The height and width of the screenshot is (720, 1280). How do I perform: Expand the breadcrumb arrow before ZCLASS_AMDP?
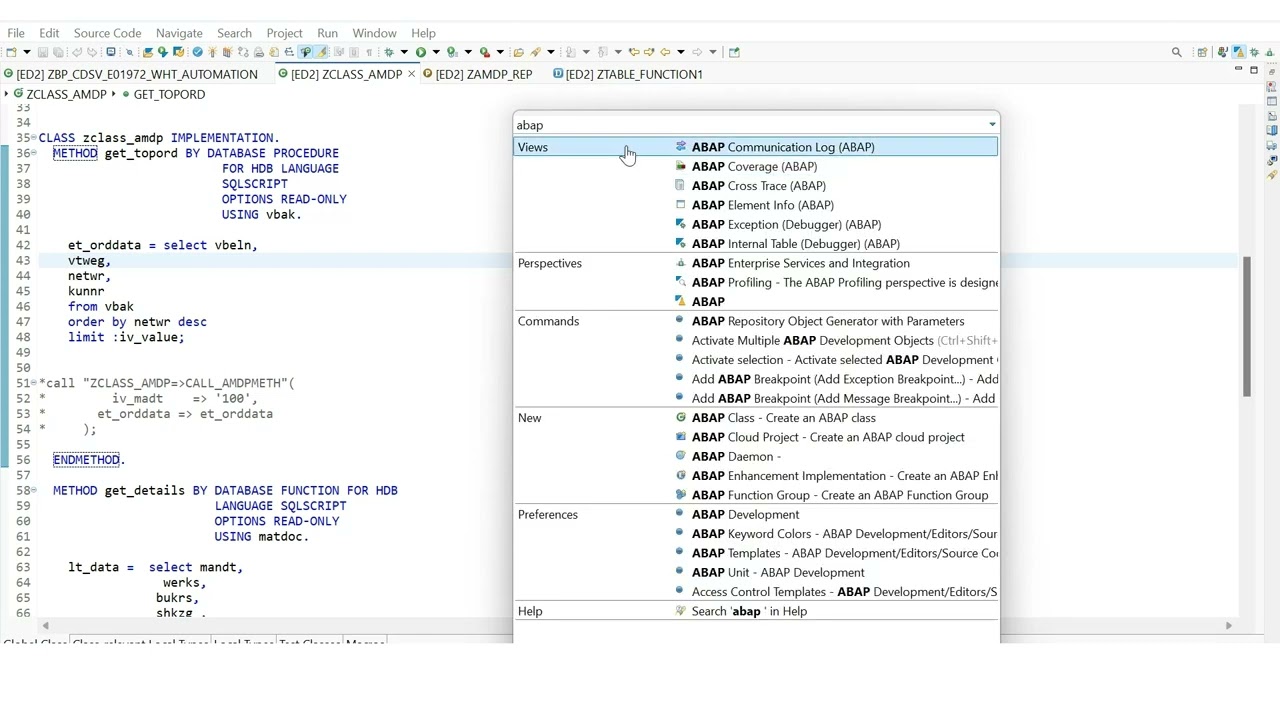(x=7, y=94)
